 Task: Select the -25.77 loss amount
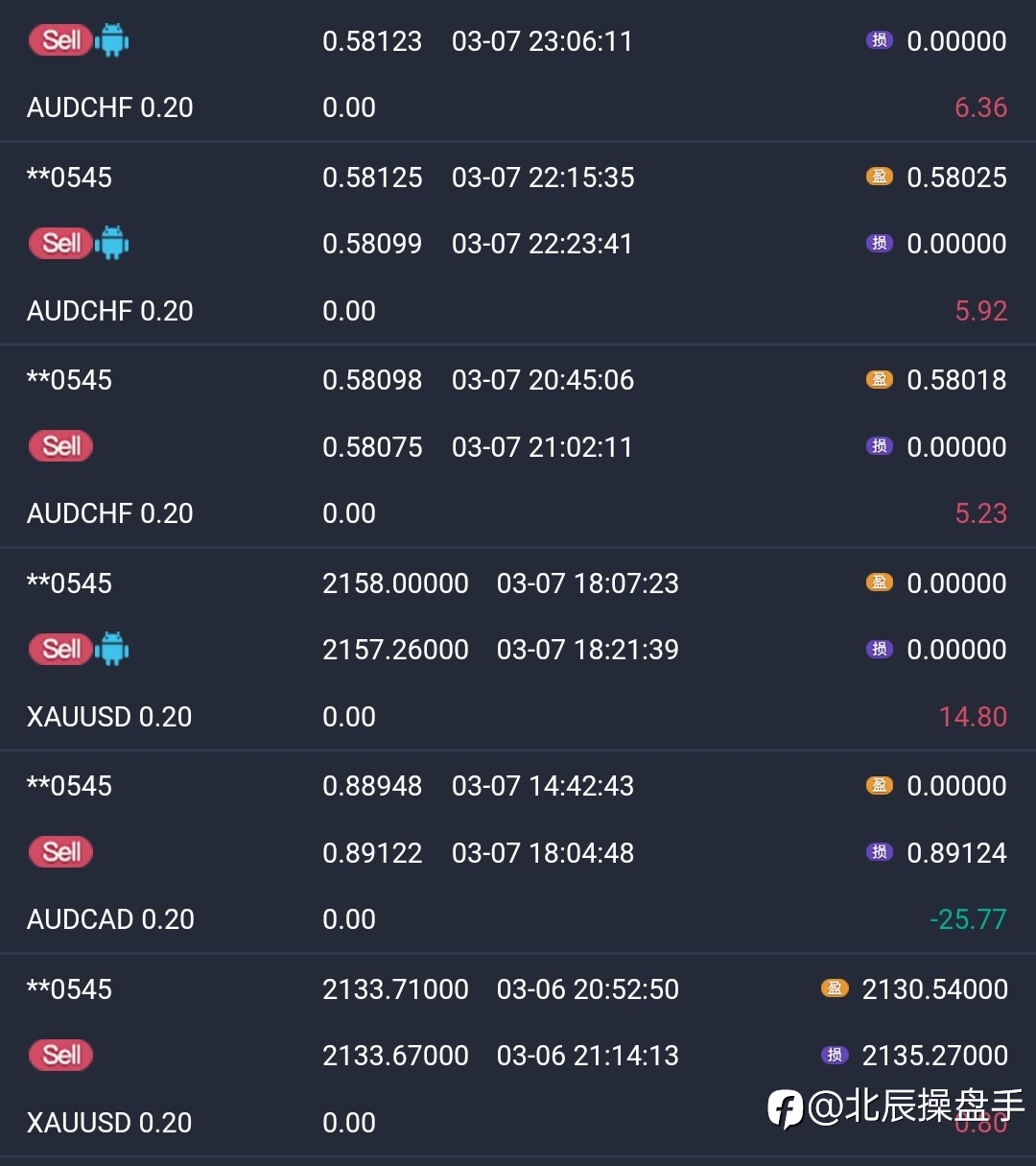coord(968,919)
